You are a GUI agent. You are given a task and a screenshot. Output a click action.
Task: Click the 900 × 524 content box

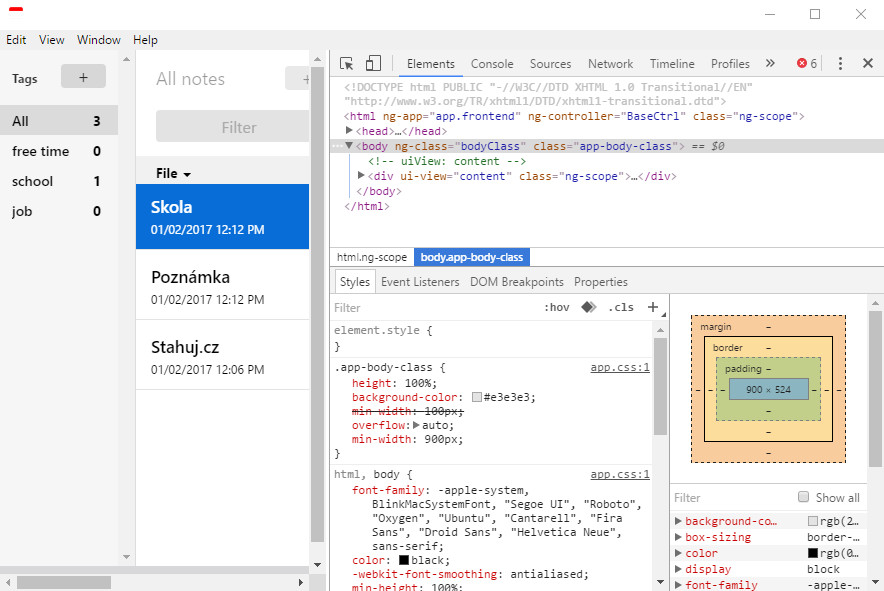coord(768,389)
